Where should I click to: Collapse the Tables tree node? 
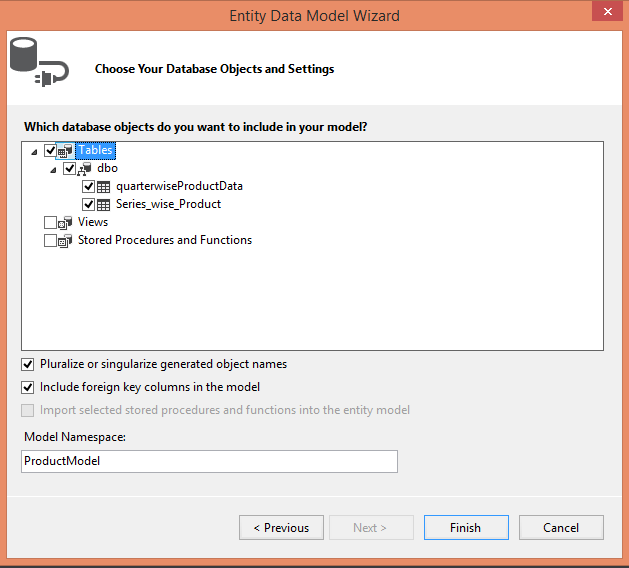coord(35,151)
